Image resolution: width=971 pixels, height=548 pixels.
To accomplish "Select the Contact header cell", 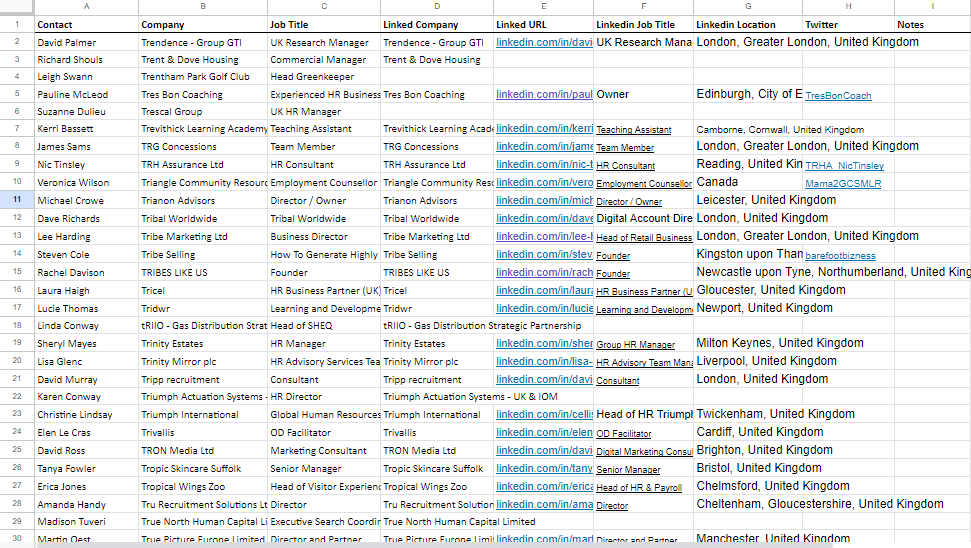I will [x=86, y=24].
